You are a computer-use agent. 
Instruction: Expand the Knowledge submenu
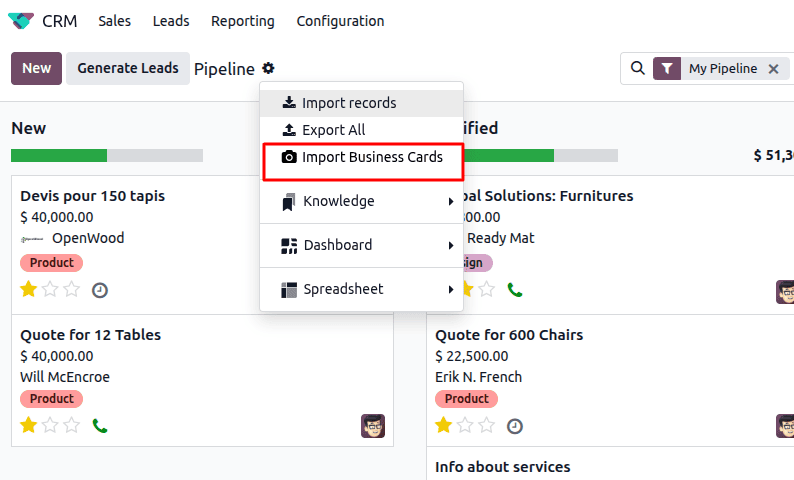pyautogui.click(x=361, y=201)
